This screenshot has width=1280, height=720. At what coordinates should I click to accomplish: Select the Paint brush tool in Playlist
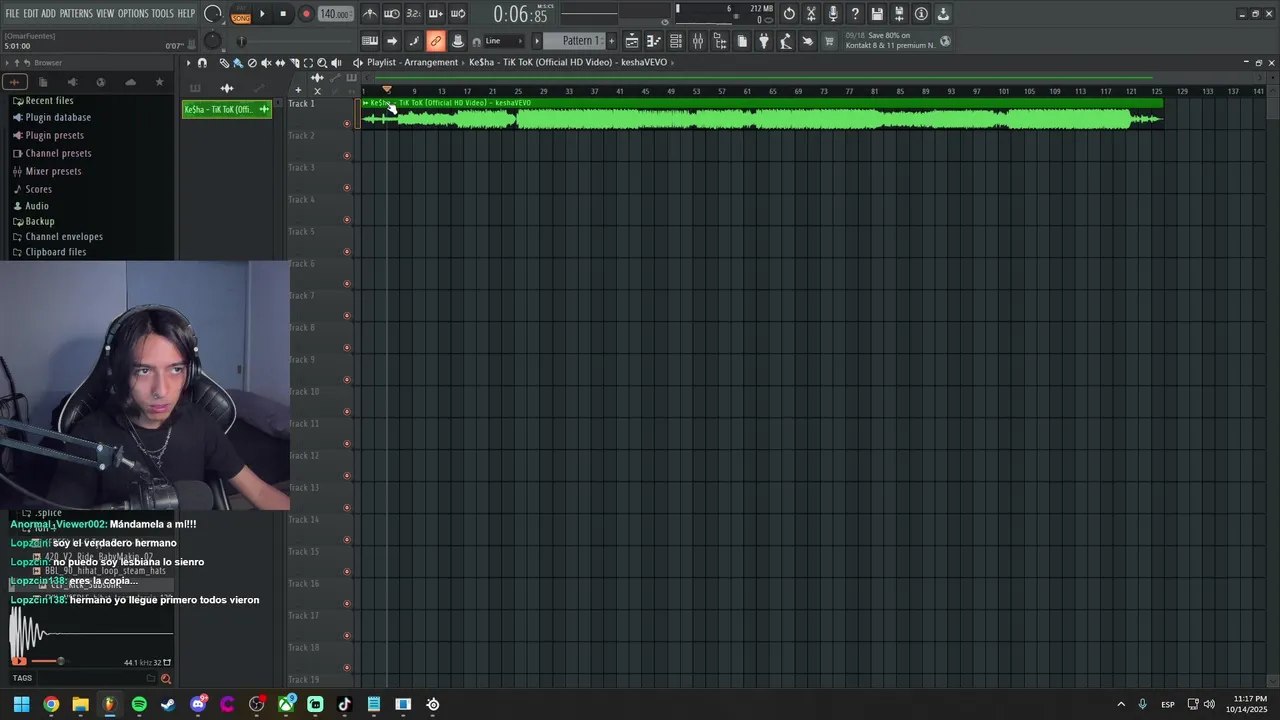238,63
